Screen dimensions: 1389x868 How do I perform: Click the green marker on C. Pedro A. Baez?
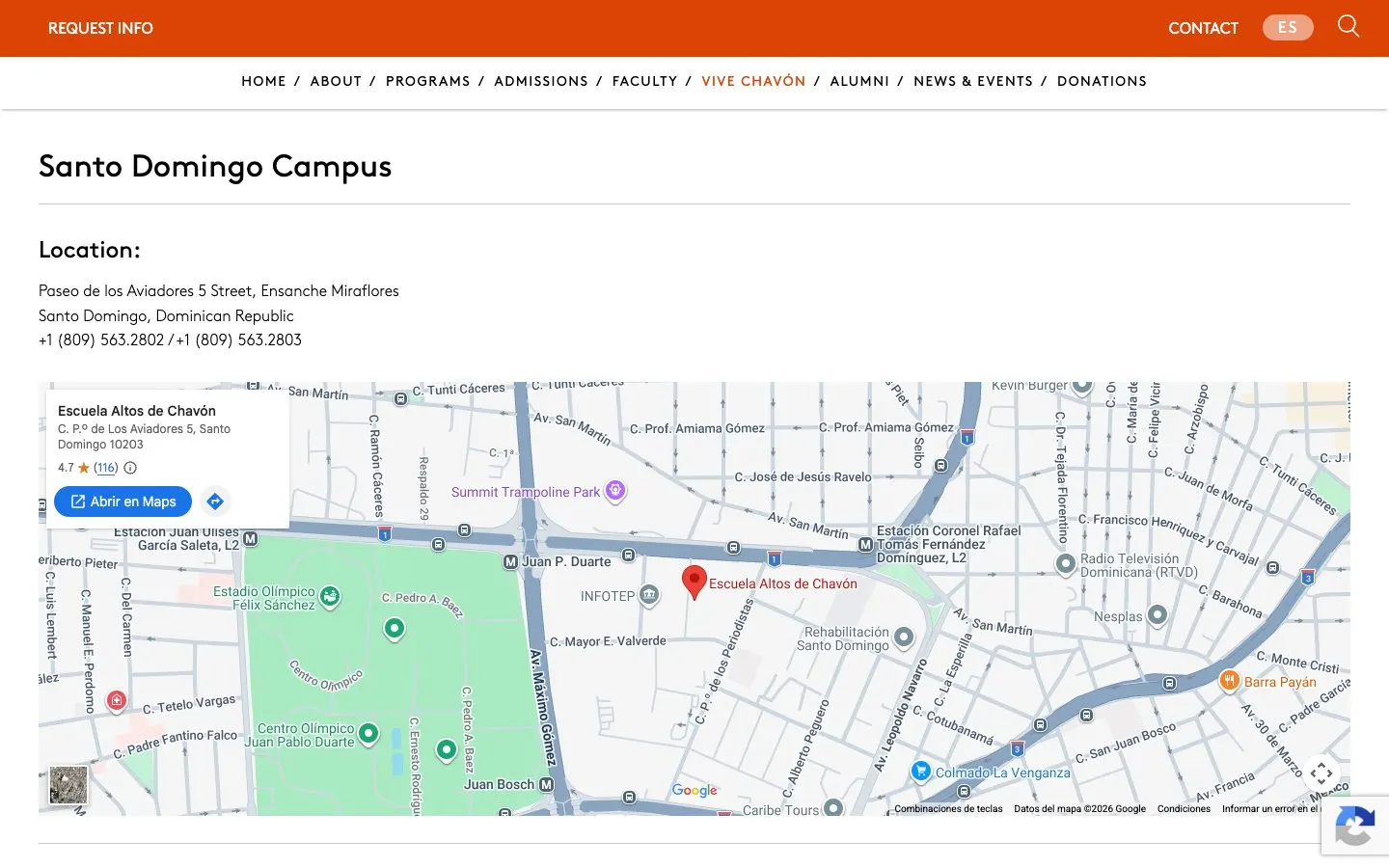click(x=394, y=630)
